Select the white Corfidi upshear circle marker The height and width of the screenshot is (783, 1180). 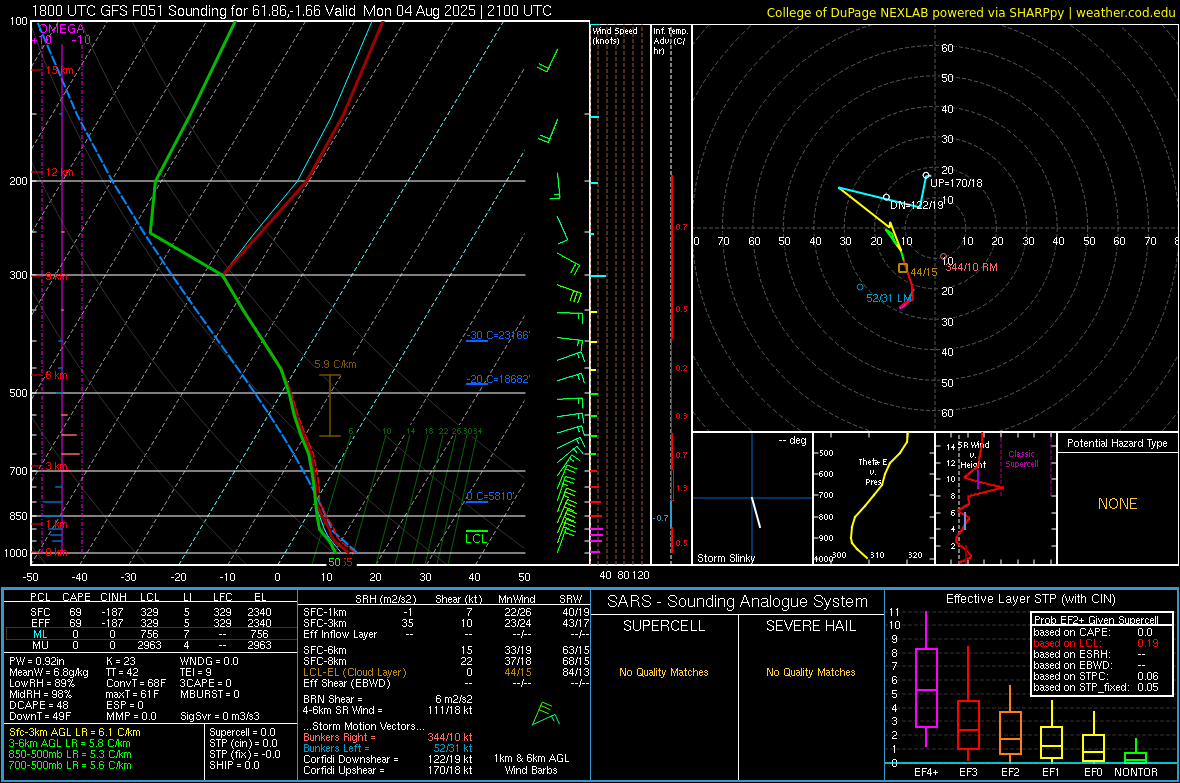(x=926, y=175)
